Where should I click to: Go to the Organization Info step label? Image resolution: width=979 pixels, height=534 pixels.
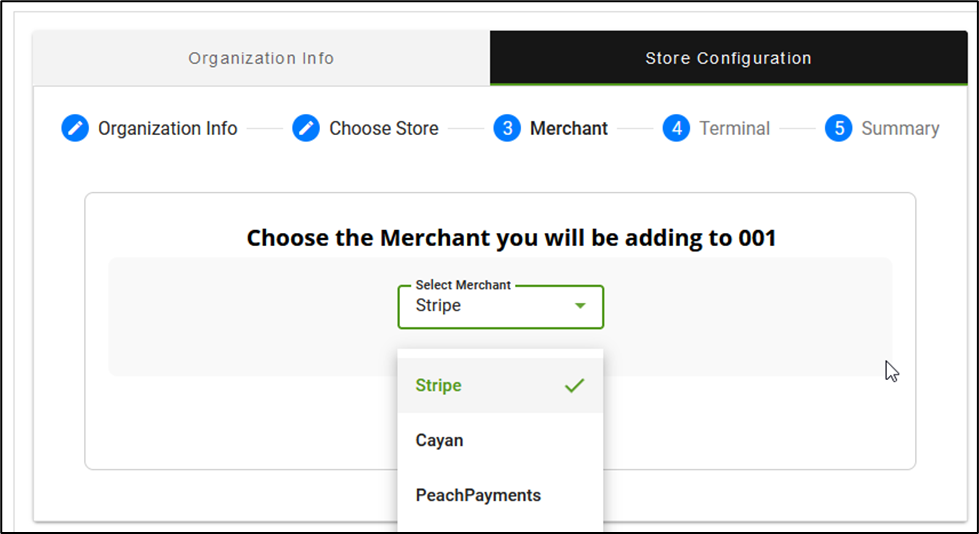(x=168, y=128)
